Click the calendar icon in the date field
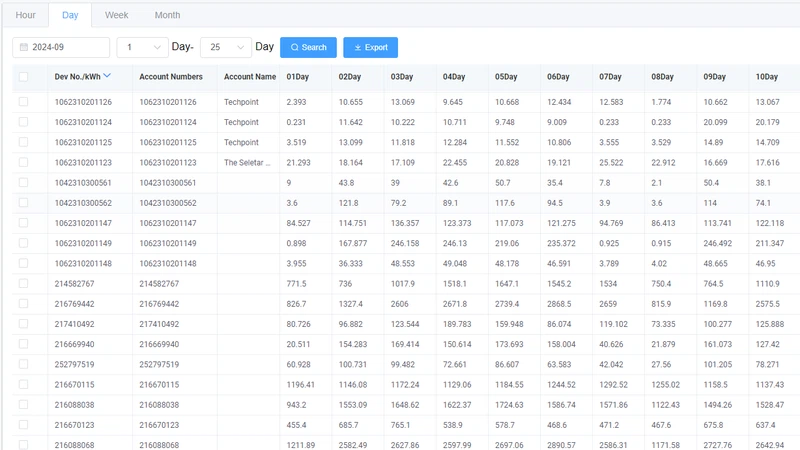 tap(23, 47)
